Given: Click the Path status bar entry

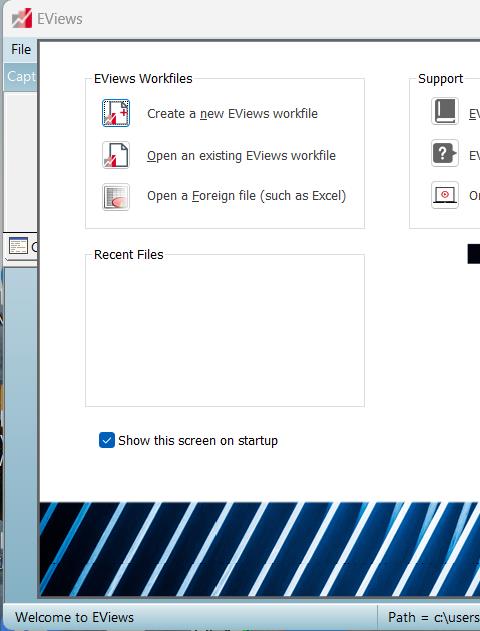Looking at the screenshot, I should point(434,617).
